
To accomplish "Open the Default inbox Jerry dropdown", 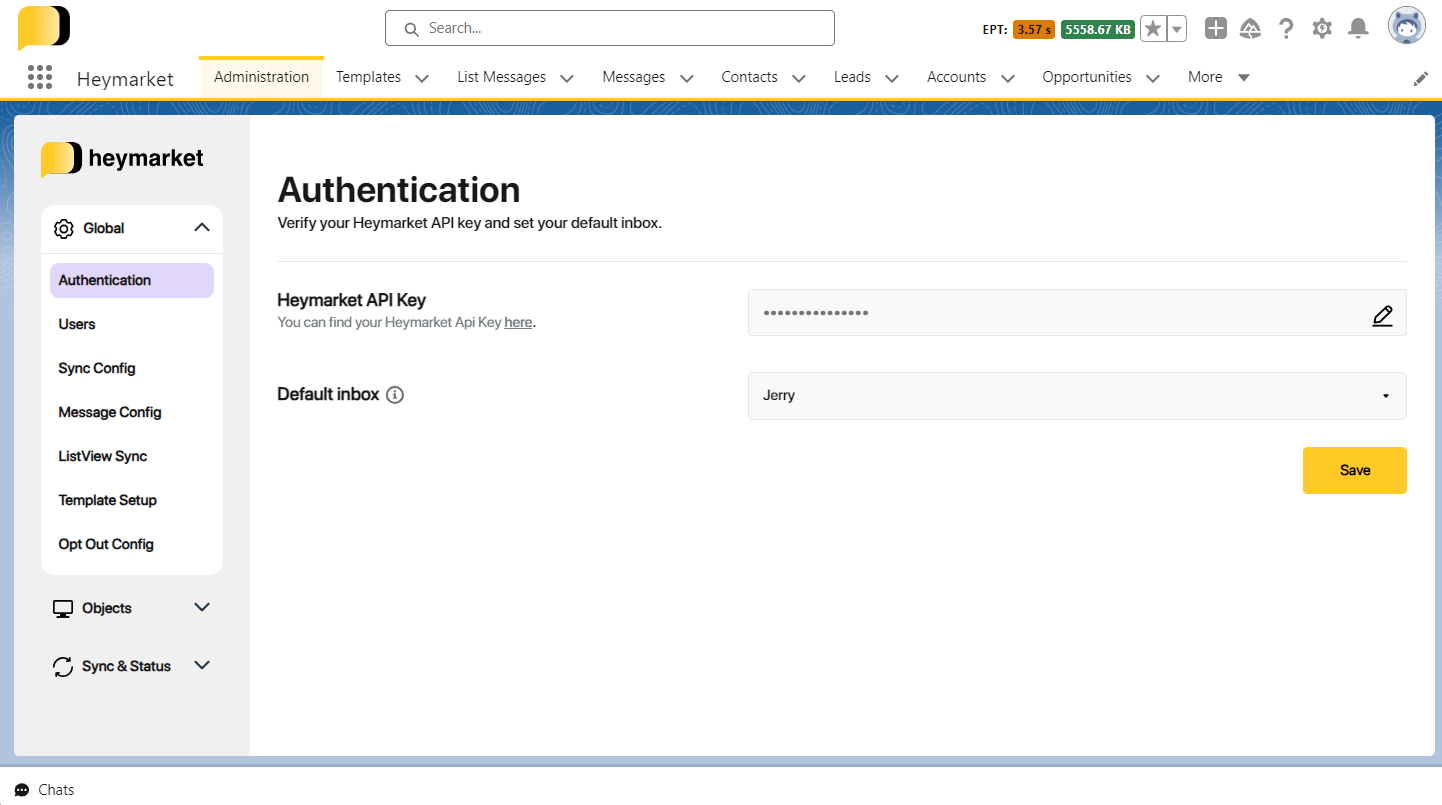I will pos(1077,396).
